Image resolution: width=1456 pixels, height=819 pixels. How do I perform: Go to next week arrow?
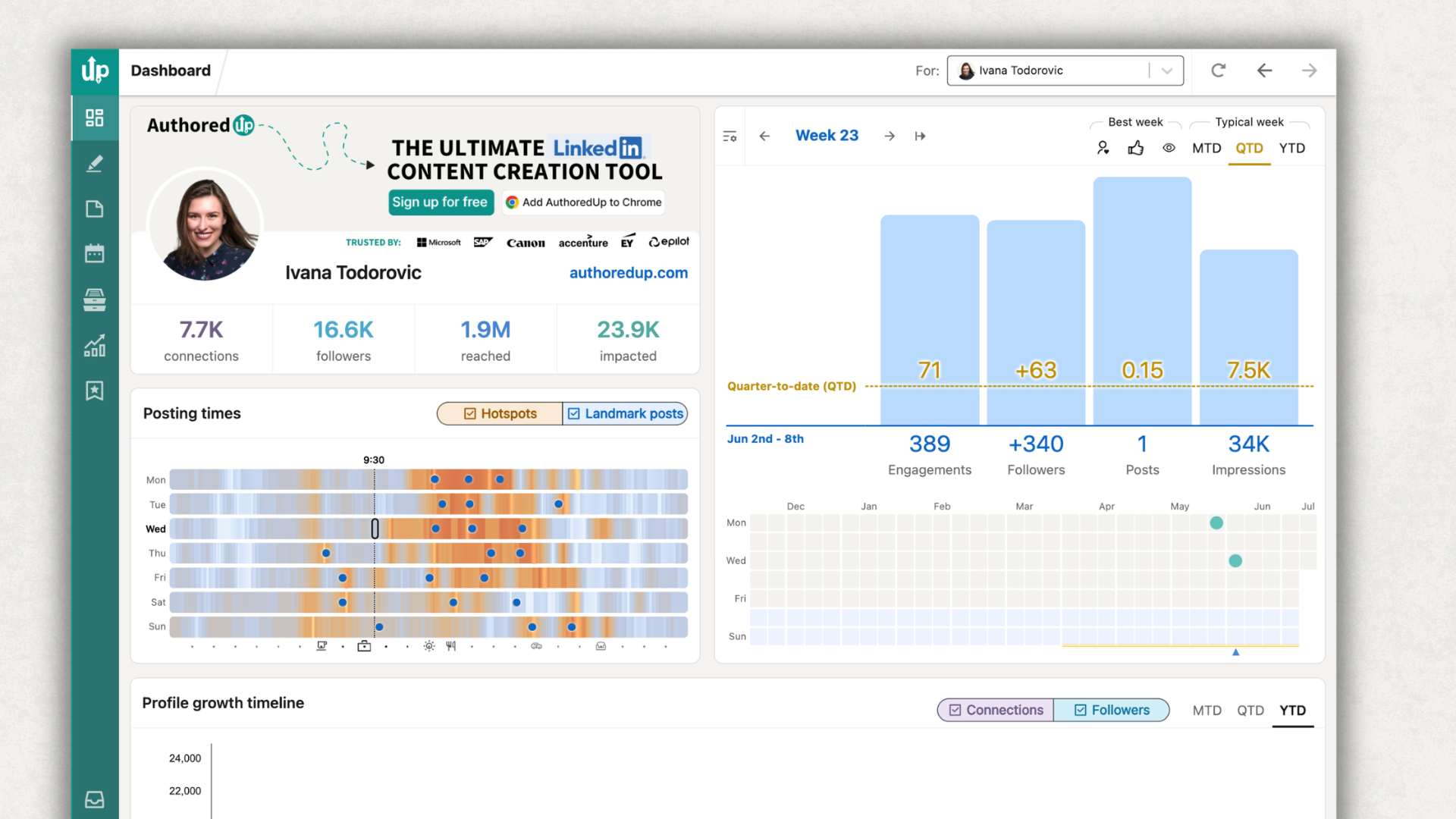pos(890,136)
